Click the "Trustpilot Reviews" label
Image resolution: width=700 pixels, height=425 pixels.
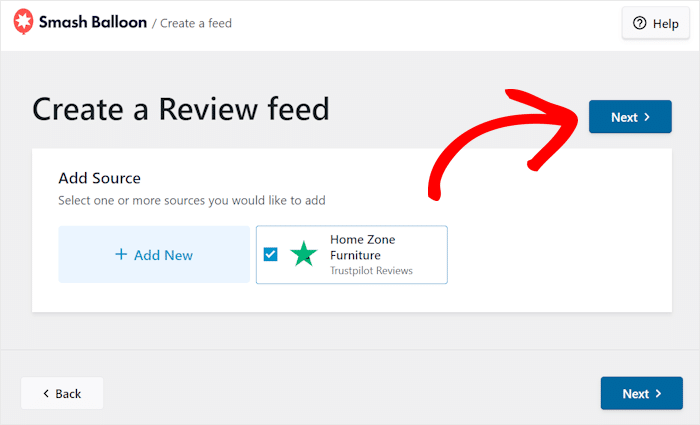tap(371, 271)
